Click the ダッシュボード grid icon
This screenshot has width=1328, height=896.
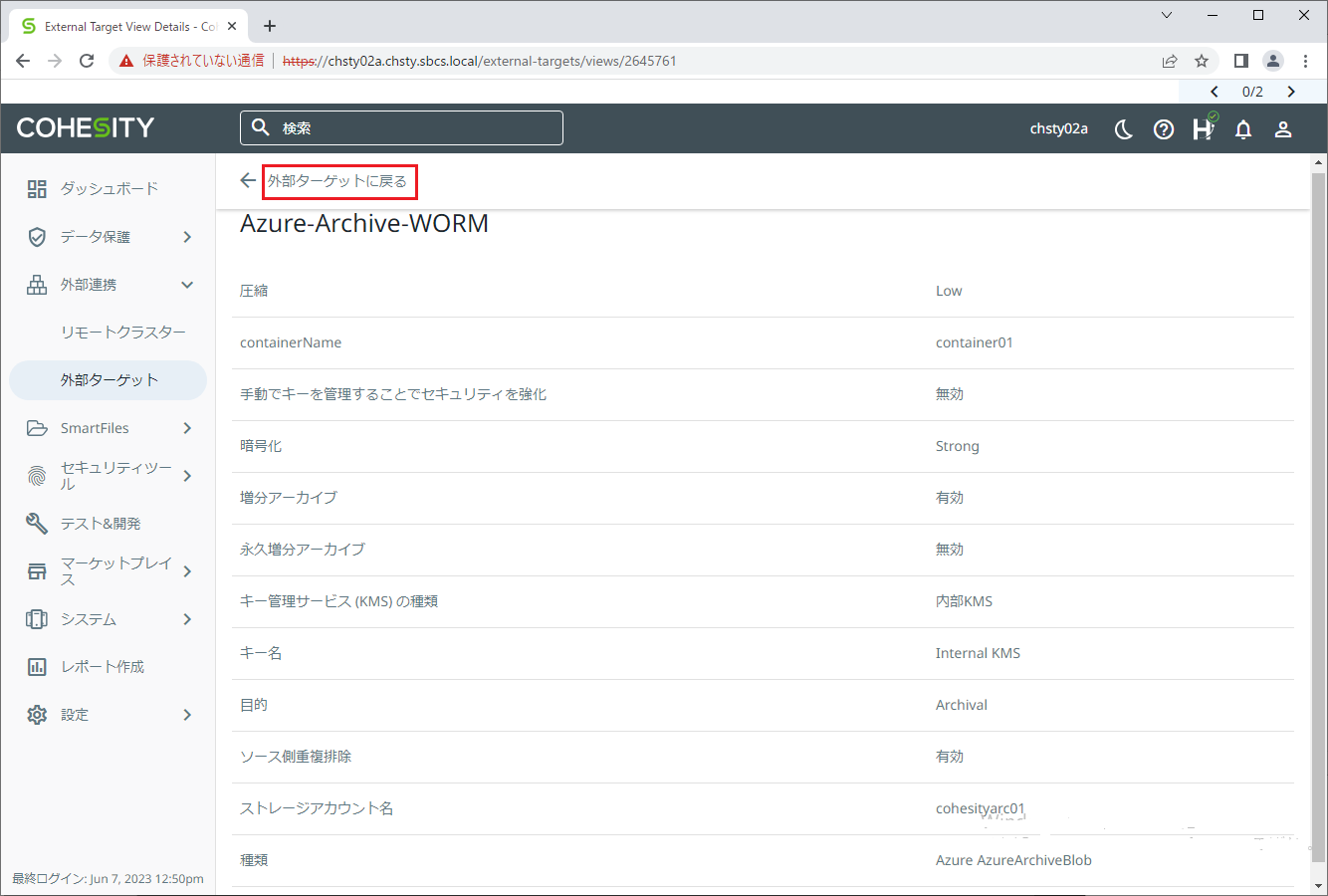point(37,189)
